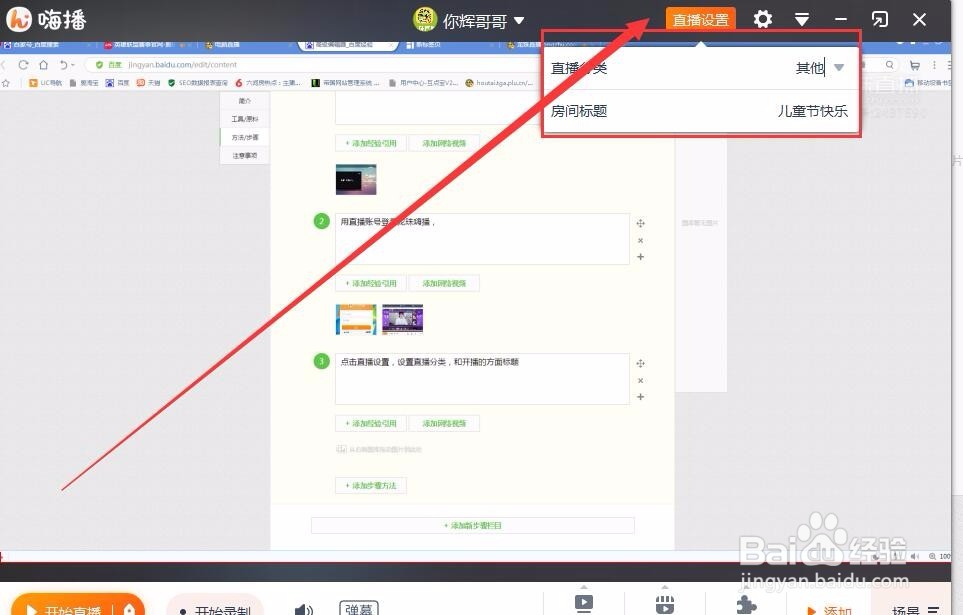
Task: Click the 添加步骤方法 button
Action: 371,485
